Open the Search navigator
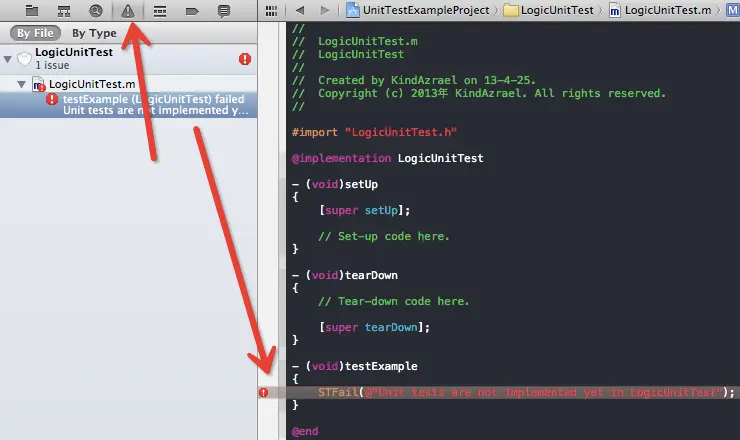Image resolution: width=740 pixels, height=440 pixels. click(95, 10)
